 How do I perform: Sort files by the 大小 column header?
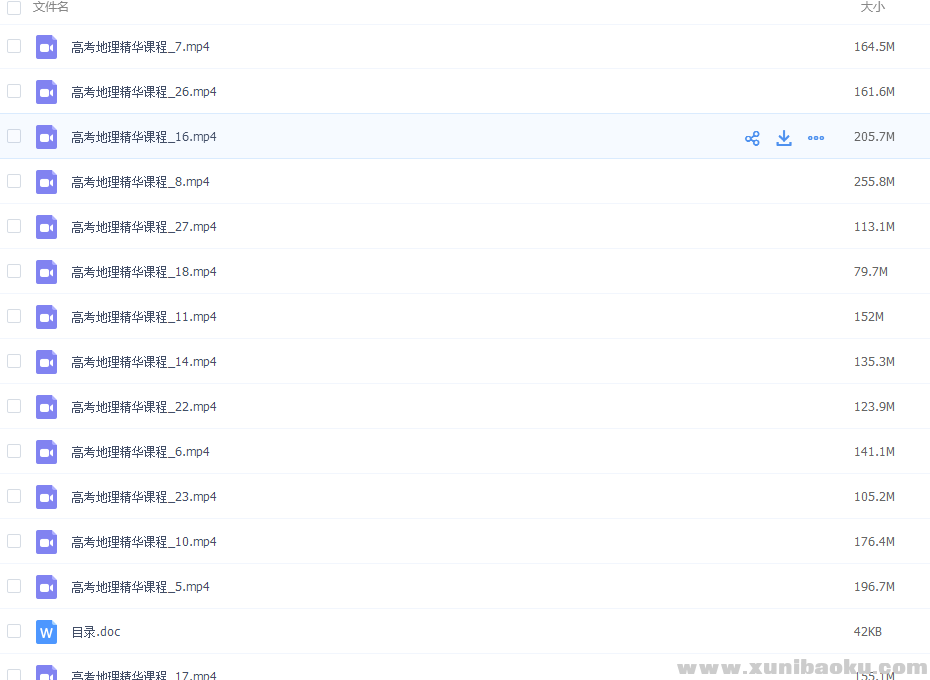tap(872, 7)
